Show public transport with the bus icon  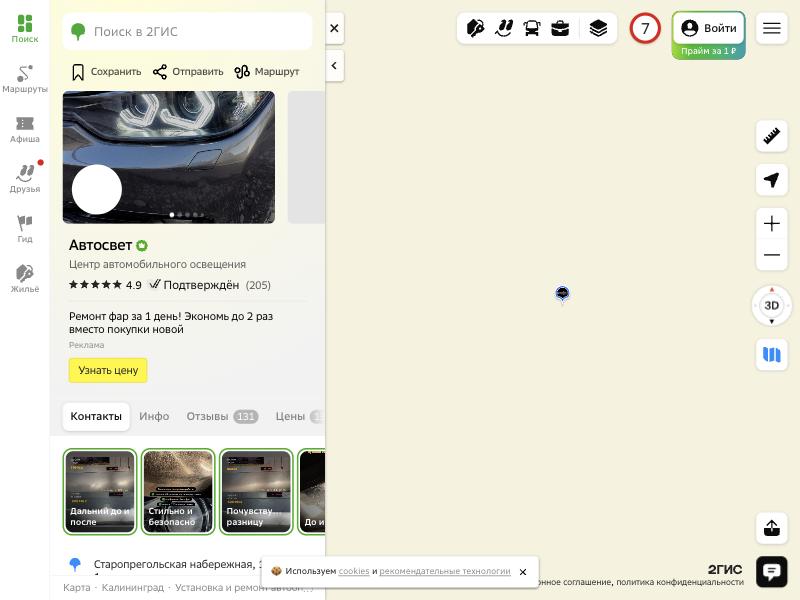532,28
